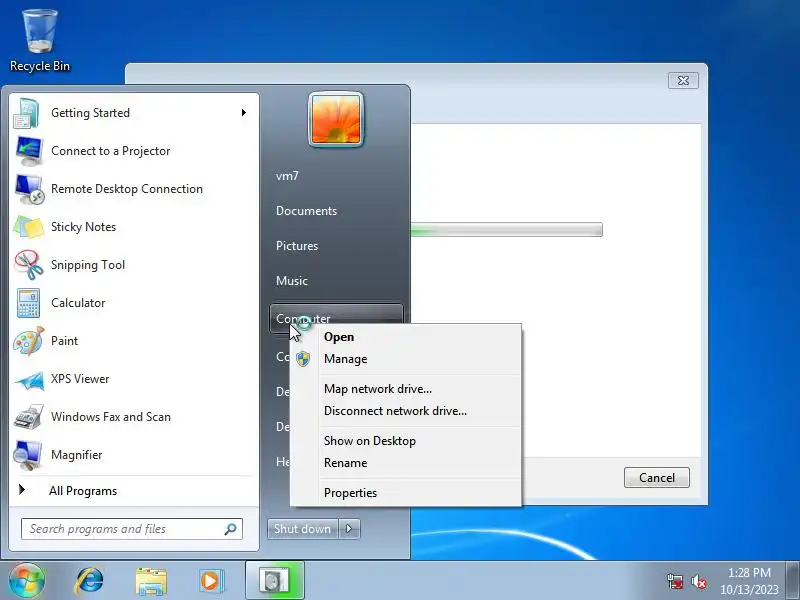Click the Search programs and files box
The height and width of the screenshot is (600, 800).
point(132,529)
